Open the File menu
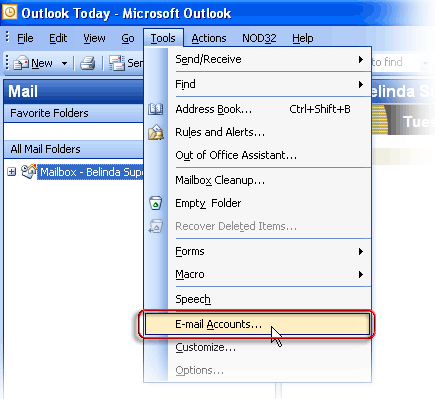Image resolution: width=435 pixels, height=399 pixels. click(x=25, y=38)
